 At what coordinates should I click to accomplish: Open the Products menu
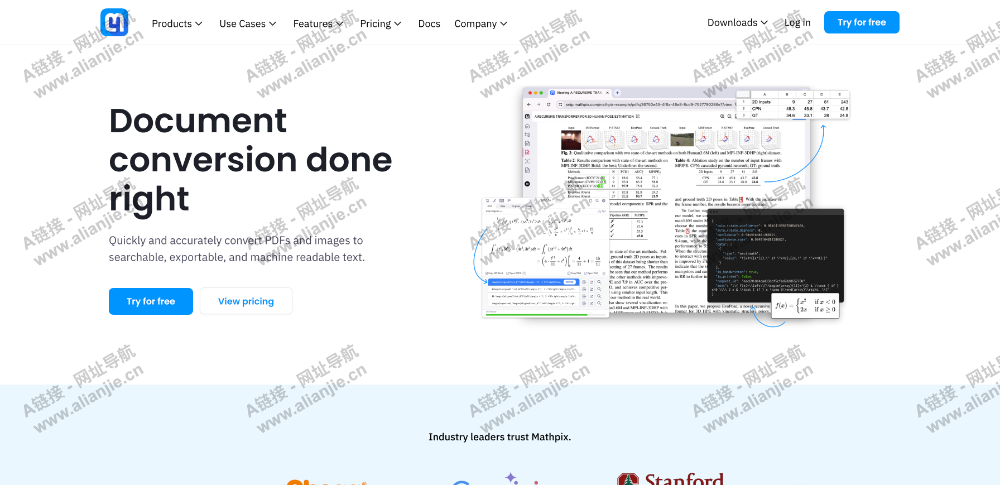[x=177, y=24]
